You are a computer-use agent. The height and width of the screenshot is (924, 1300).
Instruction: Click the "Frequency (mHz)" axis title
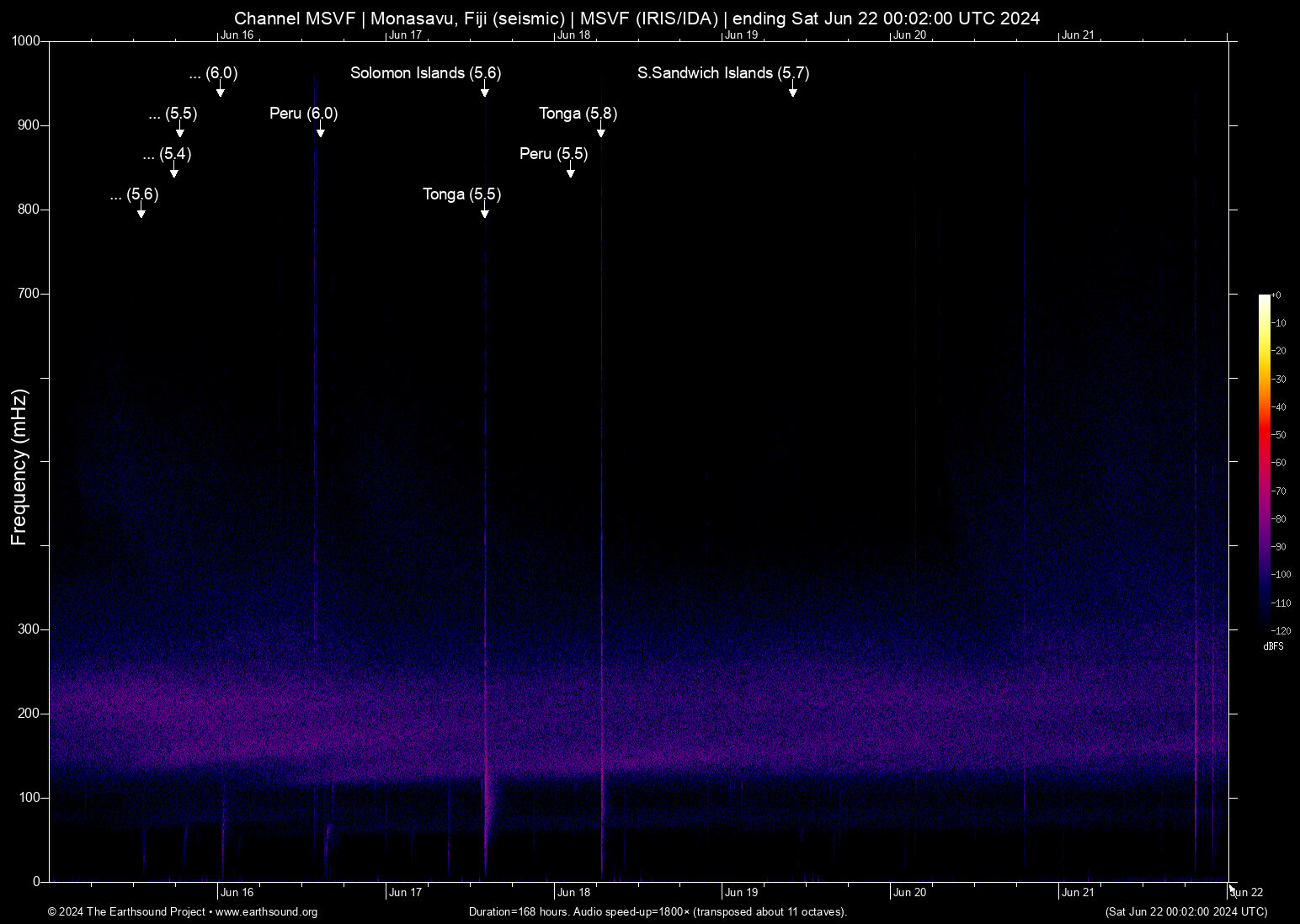(x=19, y=467)
